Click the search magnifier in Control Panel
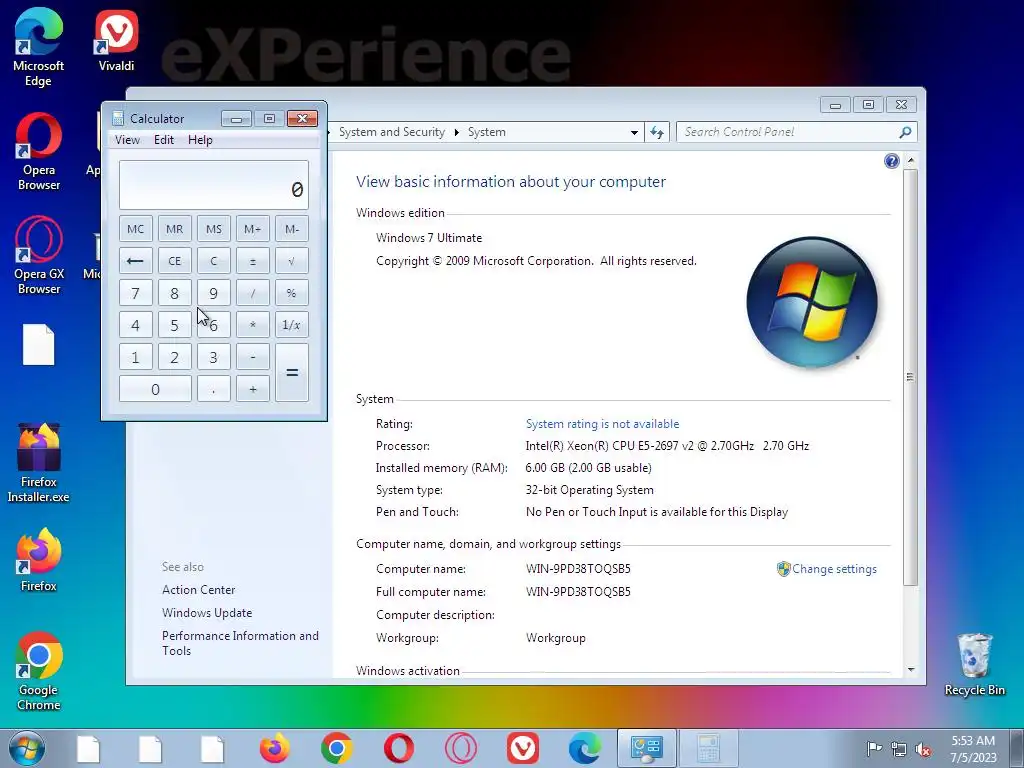The width and height of the screenshot is (1024, 768). (905, 132)
